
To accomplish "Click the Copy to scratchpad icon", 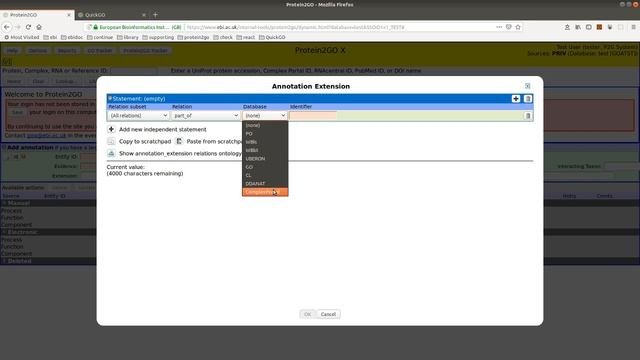I will click(111, 141).
